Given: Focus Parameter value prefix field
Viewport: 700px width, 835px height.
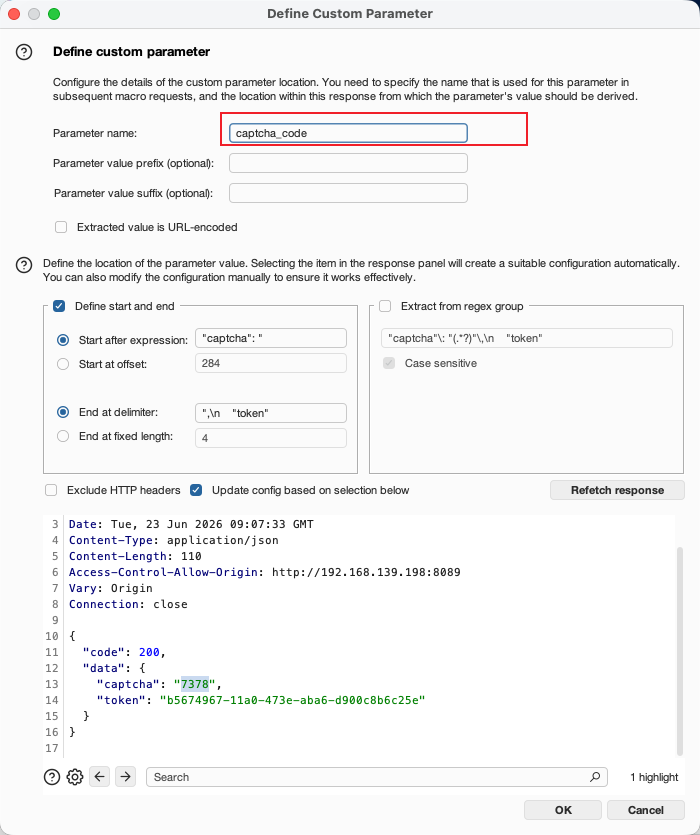Looking at the screenshot, I should 348,163.
